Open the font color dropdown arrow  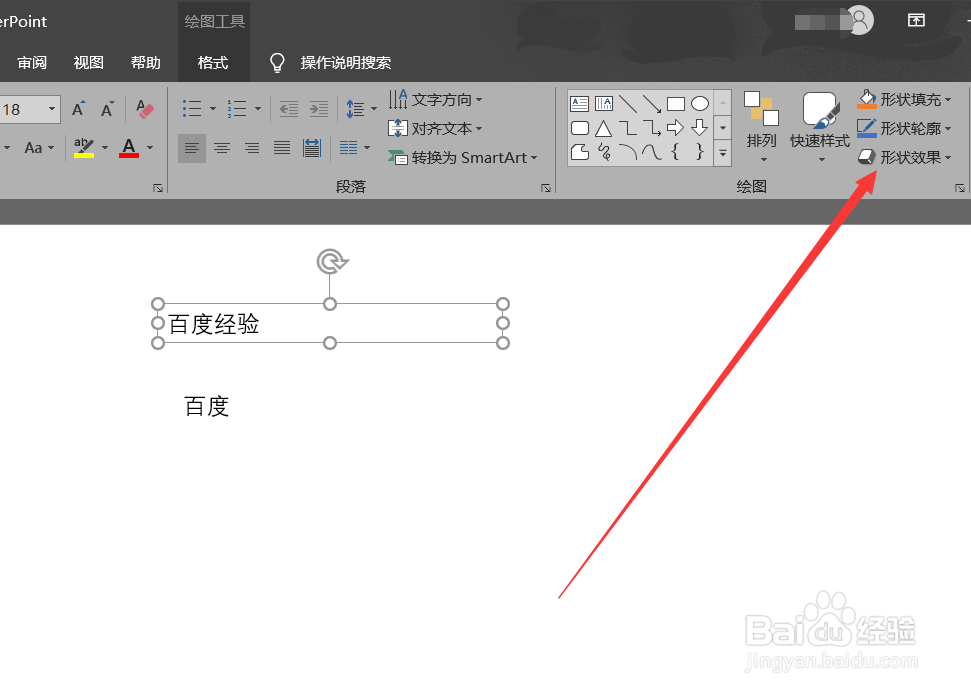pos(150,147)
